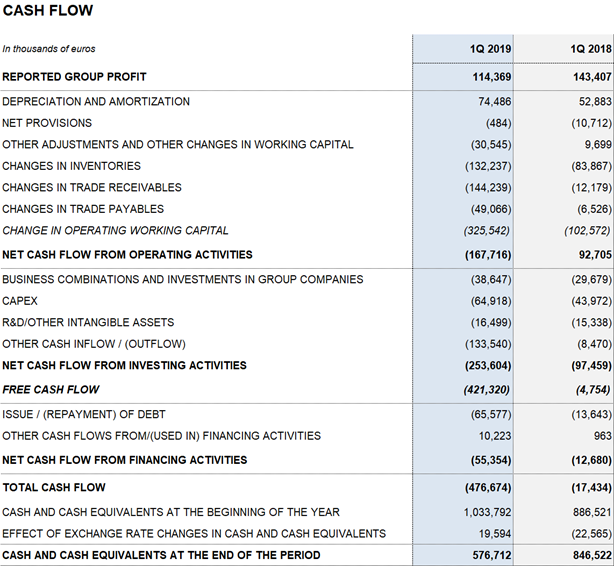Image resolution: width=614 pixels, height=566 pixels.
Task: Click the TOTAL CASH FLOW label
Action: (54, 487)
